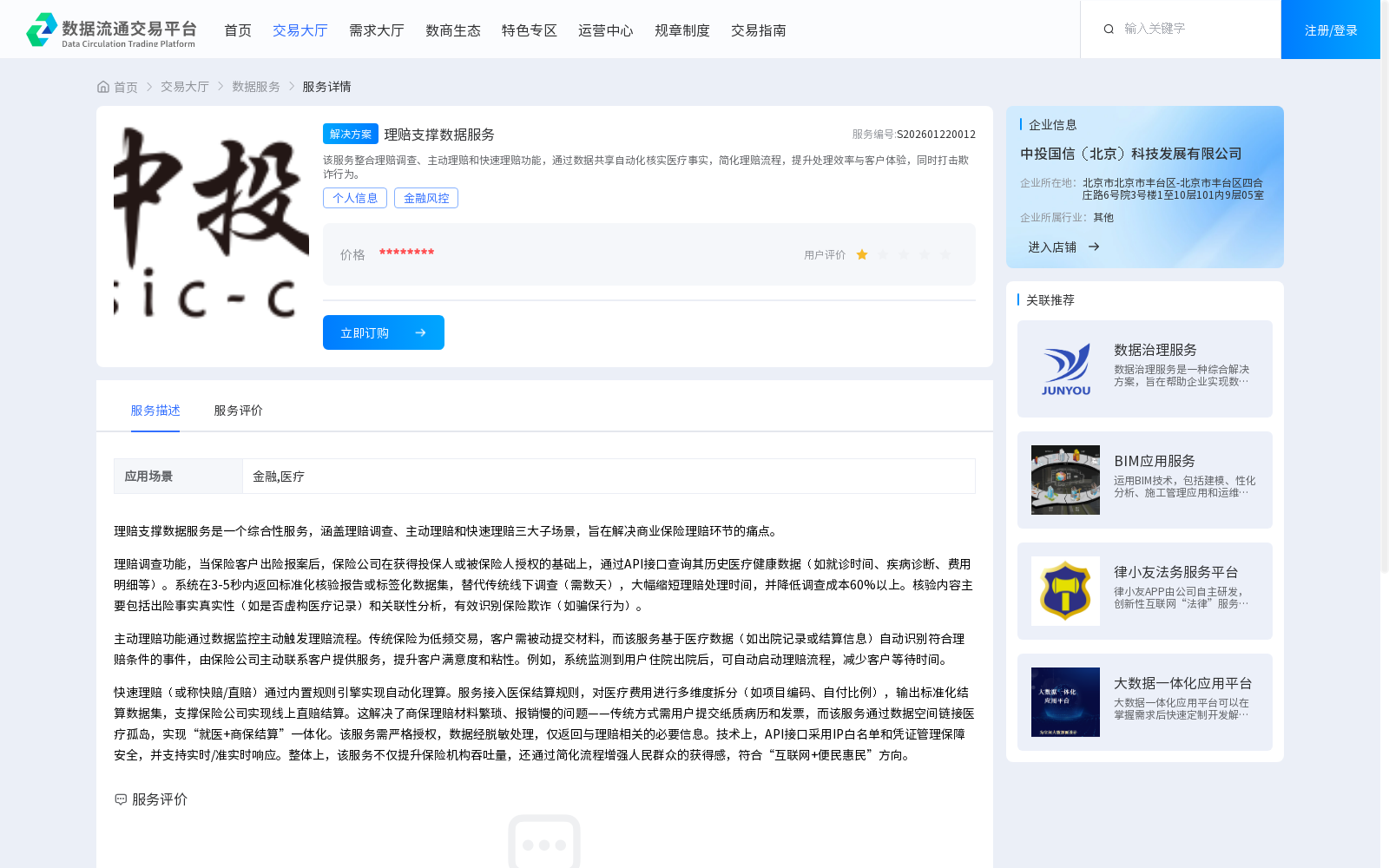This screenshot has height=868, width=1389.
Task: Click the 数据服务 breadcrumb link
Action: click(256, 87)
